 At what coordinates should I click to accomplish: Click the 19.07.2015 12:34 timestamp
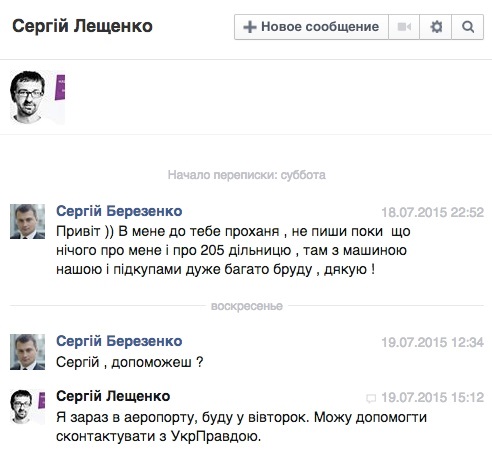(432, 342)
